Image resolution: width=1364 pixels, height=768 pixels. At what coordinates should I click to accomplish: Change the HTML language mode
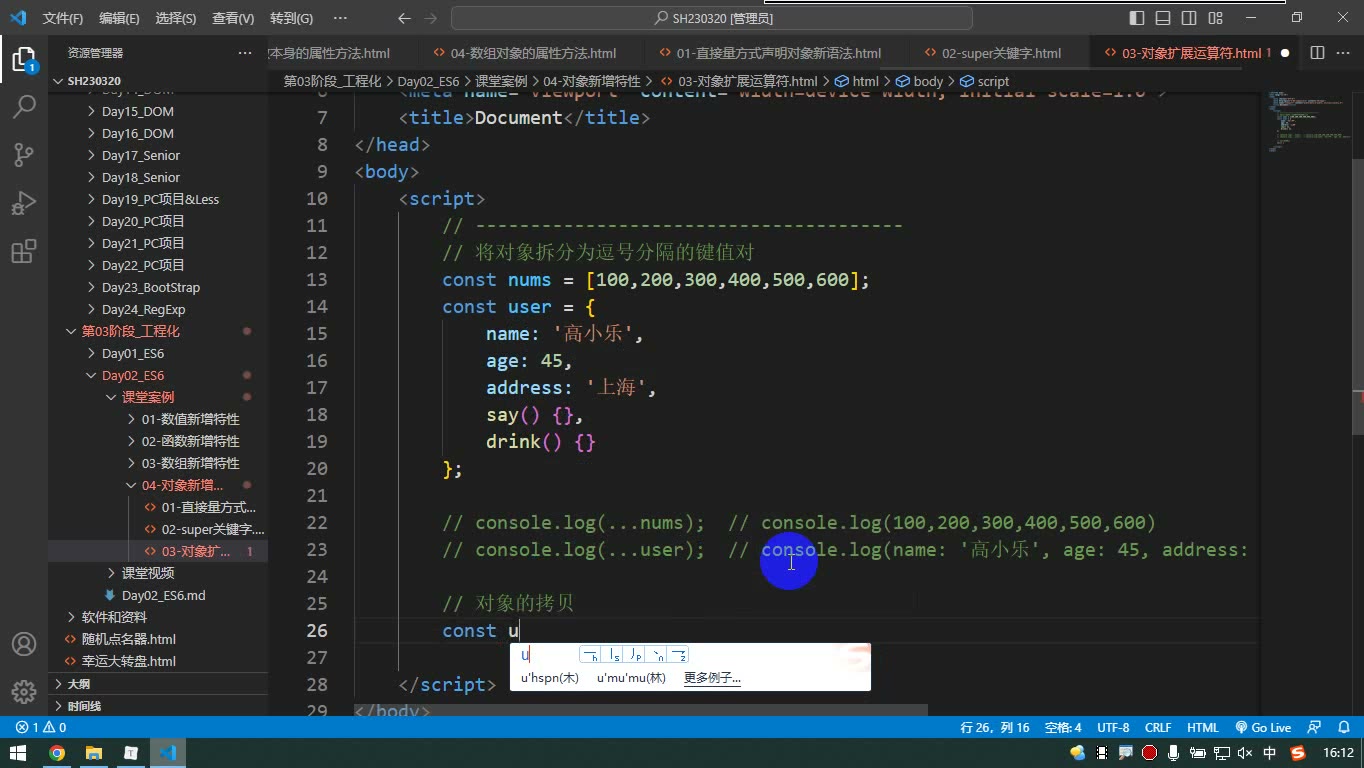coord(1202,728)
